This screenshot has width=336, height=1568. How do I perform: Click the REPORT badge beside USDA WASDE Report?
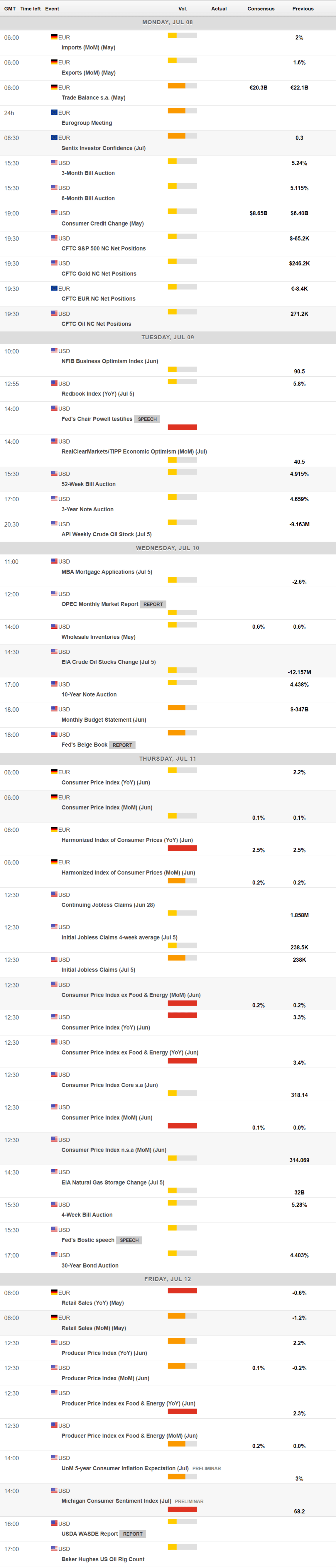pyautogui.click(x=133, y=1534)
